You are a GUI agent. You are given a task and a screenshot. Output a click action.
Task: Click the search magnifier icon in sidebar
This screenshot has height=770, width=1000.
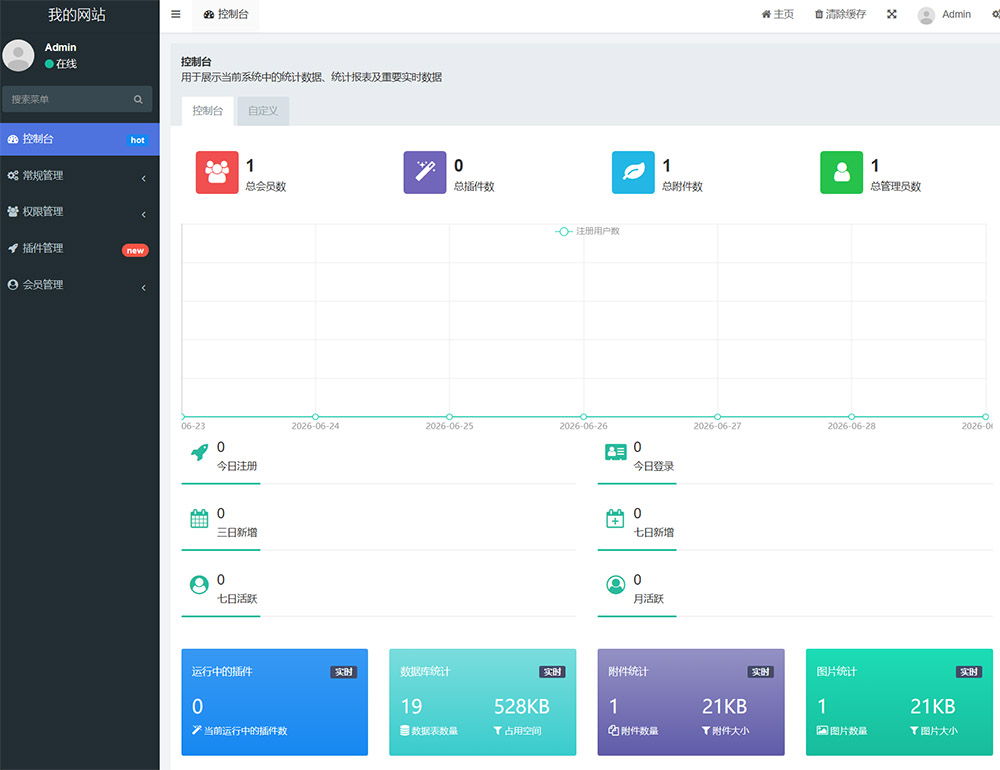pos(138,100)
